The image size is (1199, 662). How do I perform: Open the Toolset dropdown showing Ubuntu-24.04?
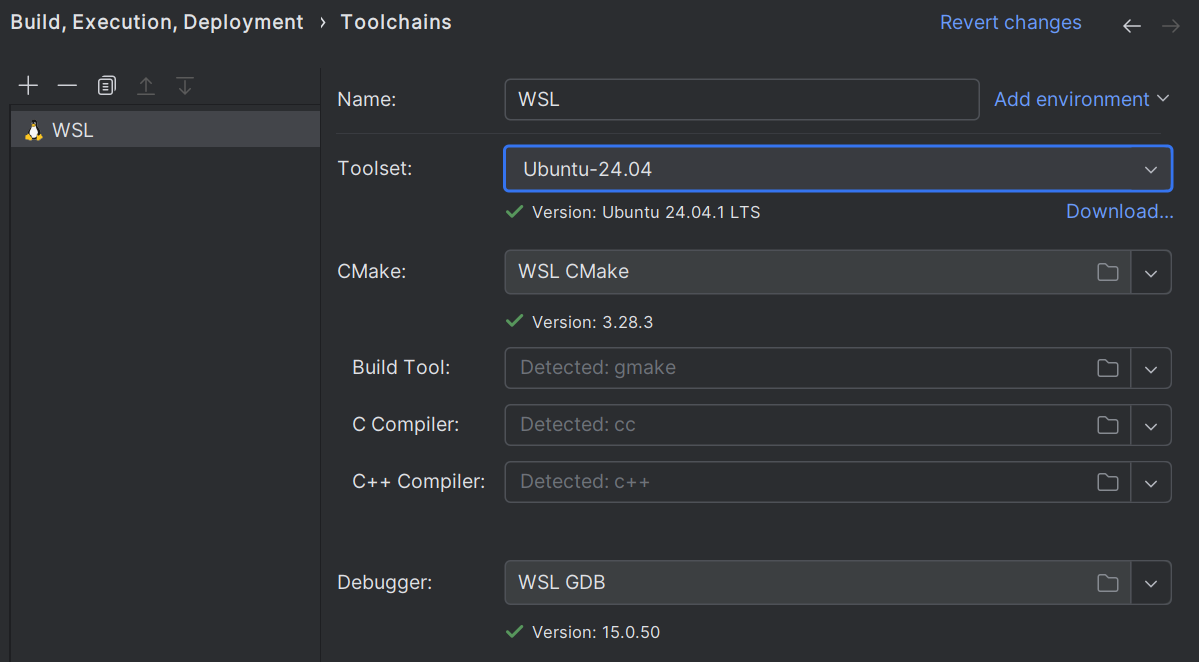(x=1149, y=168)
